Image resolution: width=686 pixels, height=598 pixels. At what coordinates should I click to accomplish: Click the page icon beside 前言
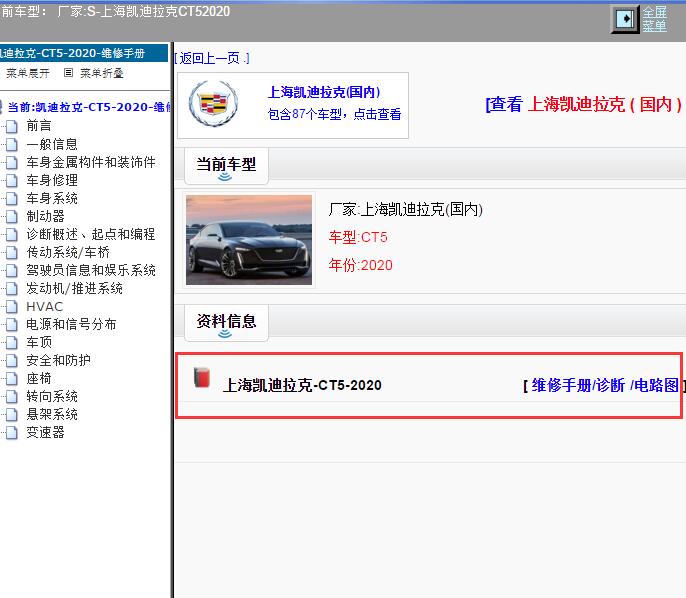tap(12, 126)
